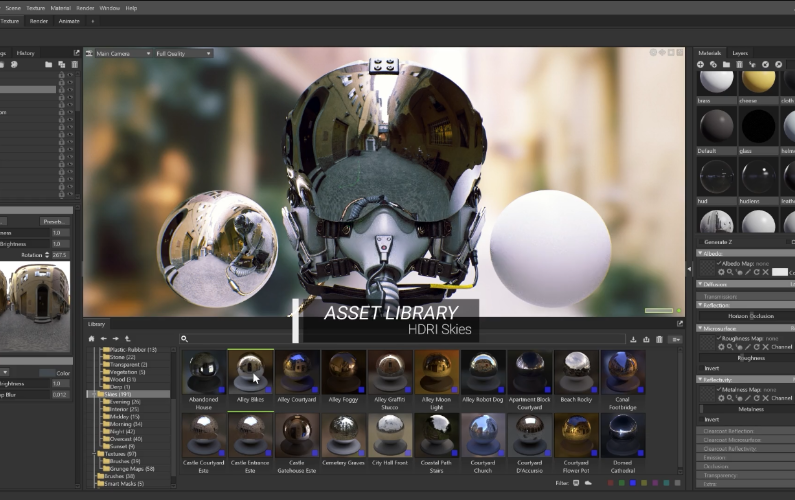Toggle Invert checkbox under Roughness

click(701, 368)
